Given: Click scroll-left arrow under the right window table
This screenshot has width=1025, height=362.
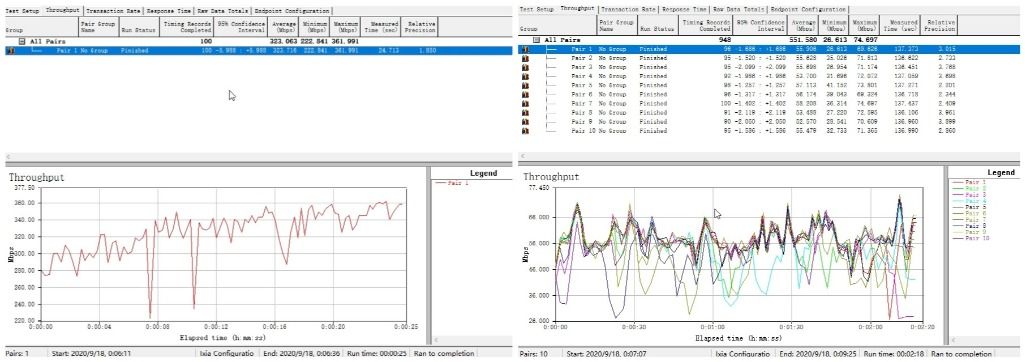Looking at the screenshot, I should [524, 155].
